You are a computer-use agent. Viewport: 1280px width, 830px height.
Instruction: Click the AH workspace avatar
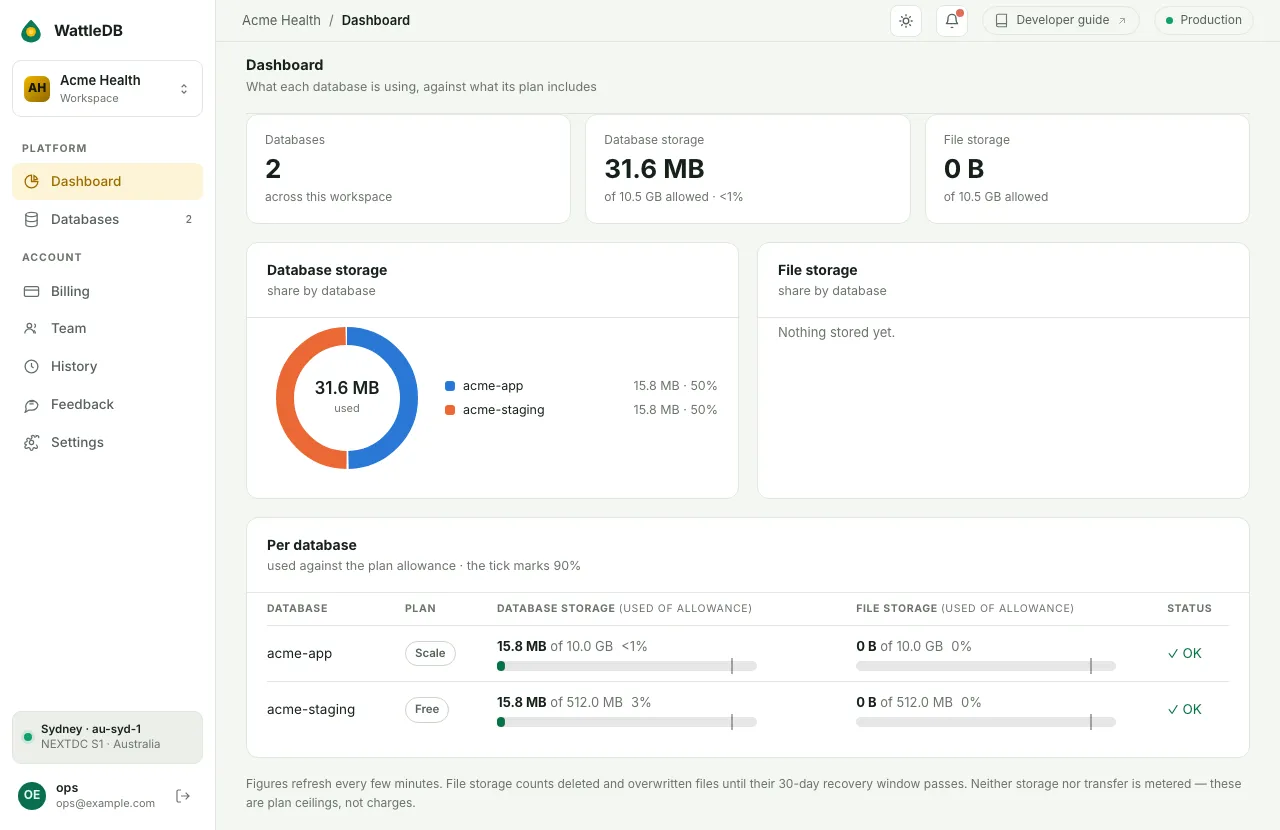[37, 88]
